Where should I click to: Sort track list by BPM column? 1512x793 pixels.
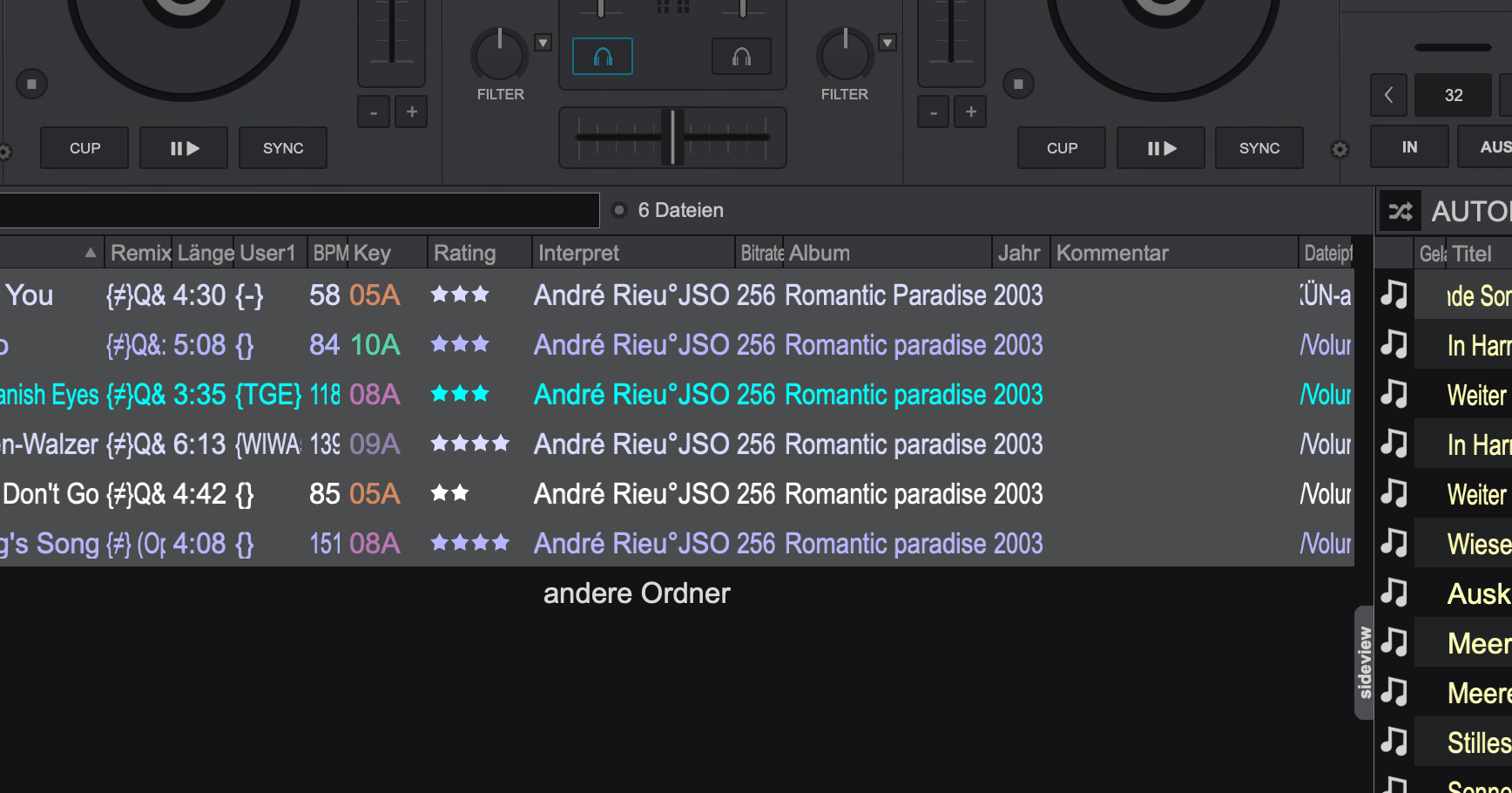[330, 254]
